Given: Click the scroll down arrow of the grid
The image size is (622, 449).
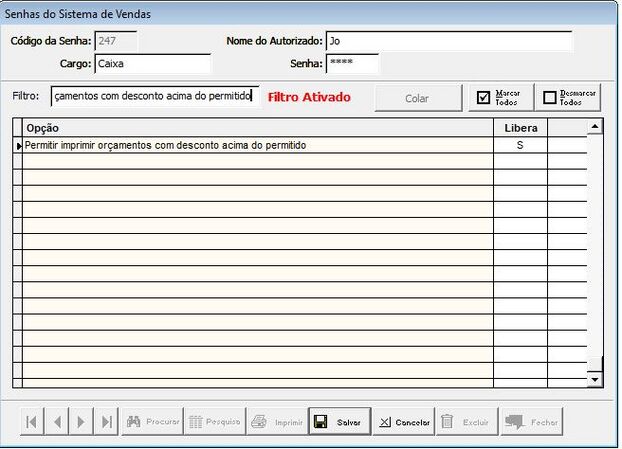Looking at the screenshot, I should coord(595,380).
